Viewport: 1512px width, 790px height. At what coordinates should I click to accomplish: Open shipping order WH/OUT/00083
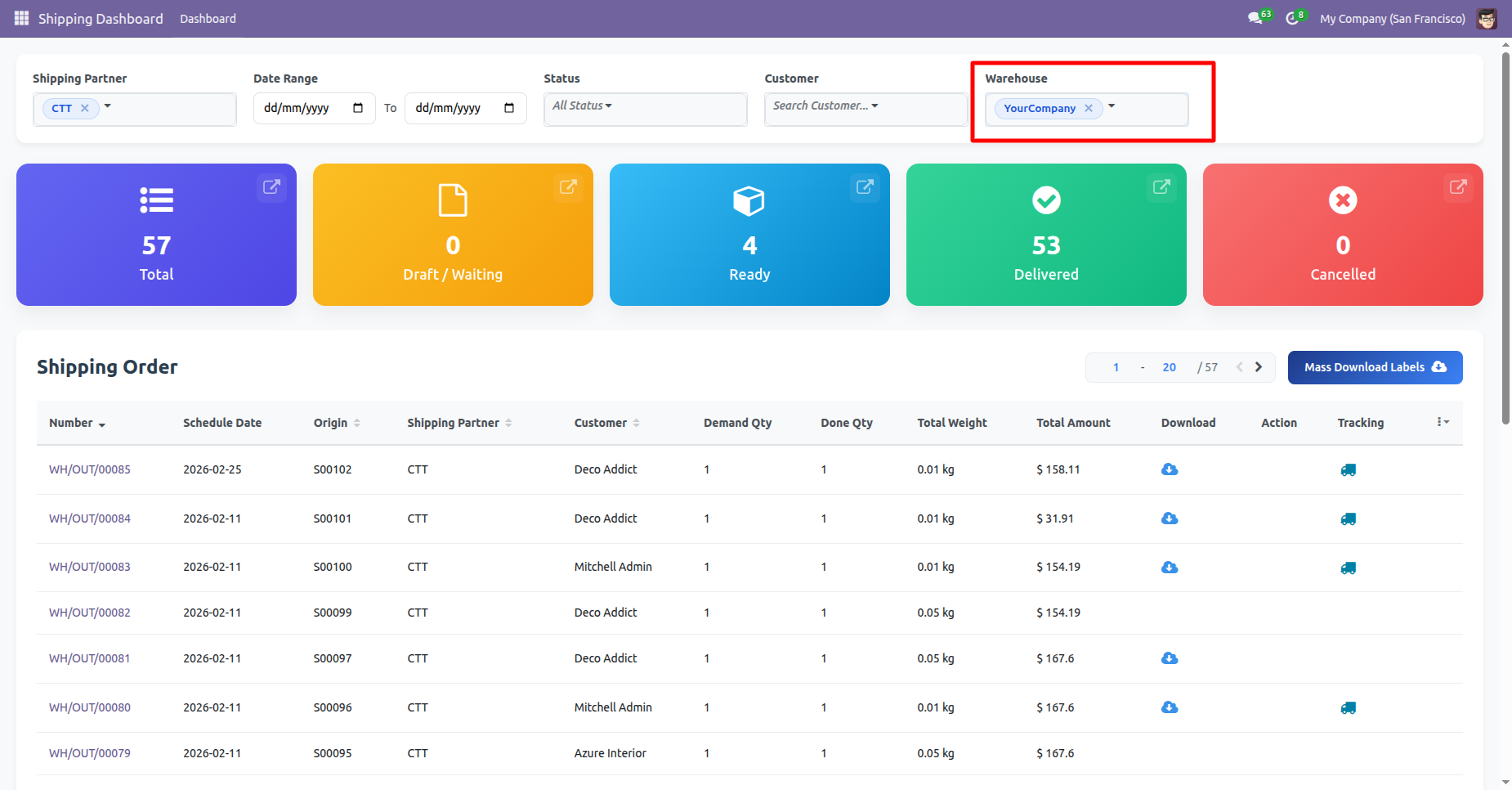90,567
